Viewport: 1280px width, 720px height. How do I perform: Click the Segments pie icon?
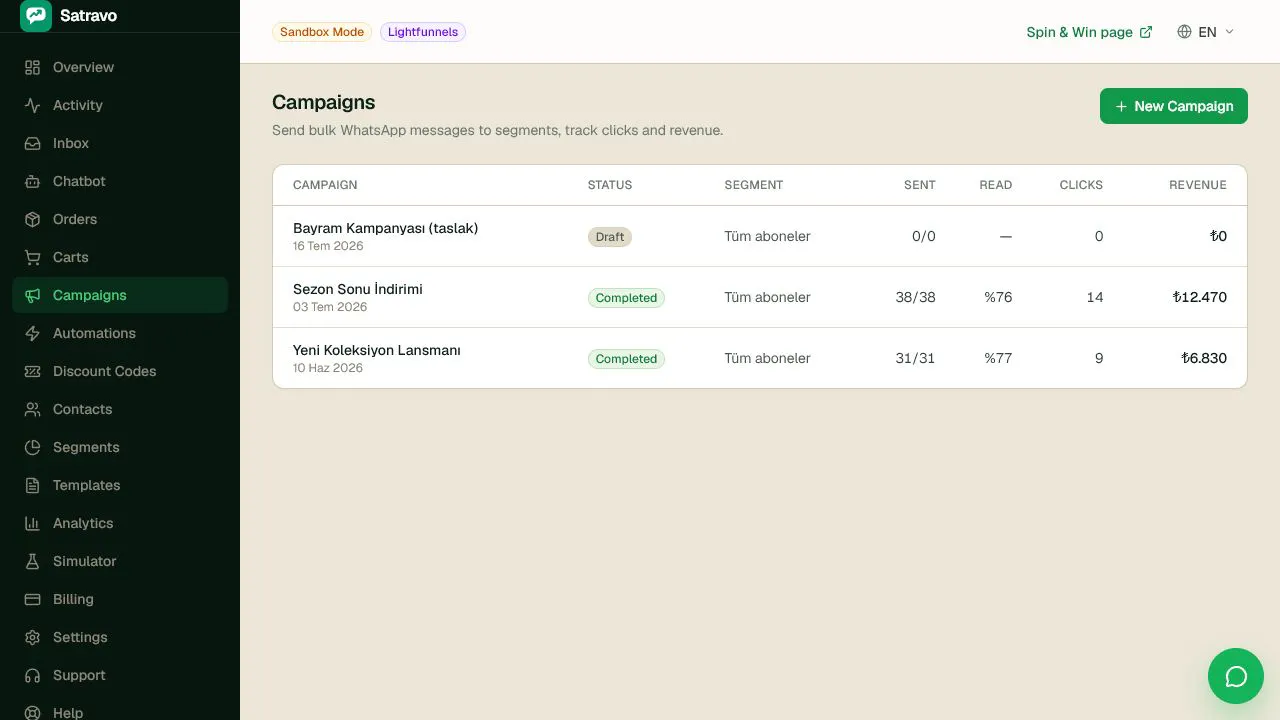[33, 447]
